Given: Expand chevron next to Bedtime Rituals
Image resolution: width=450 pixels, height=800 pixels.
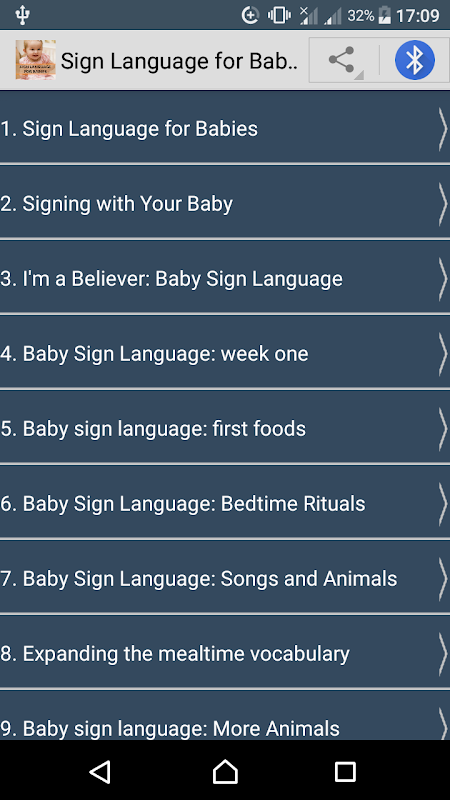Looking at the screenshot, I should tap(442, 503).
